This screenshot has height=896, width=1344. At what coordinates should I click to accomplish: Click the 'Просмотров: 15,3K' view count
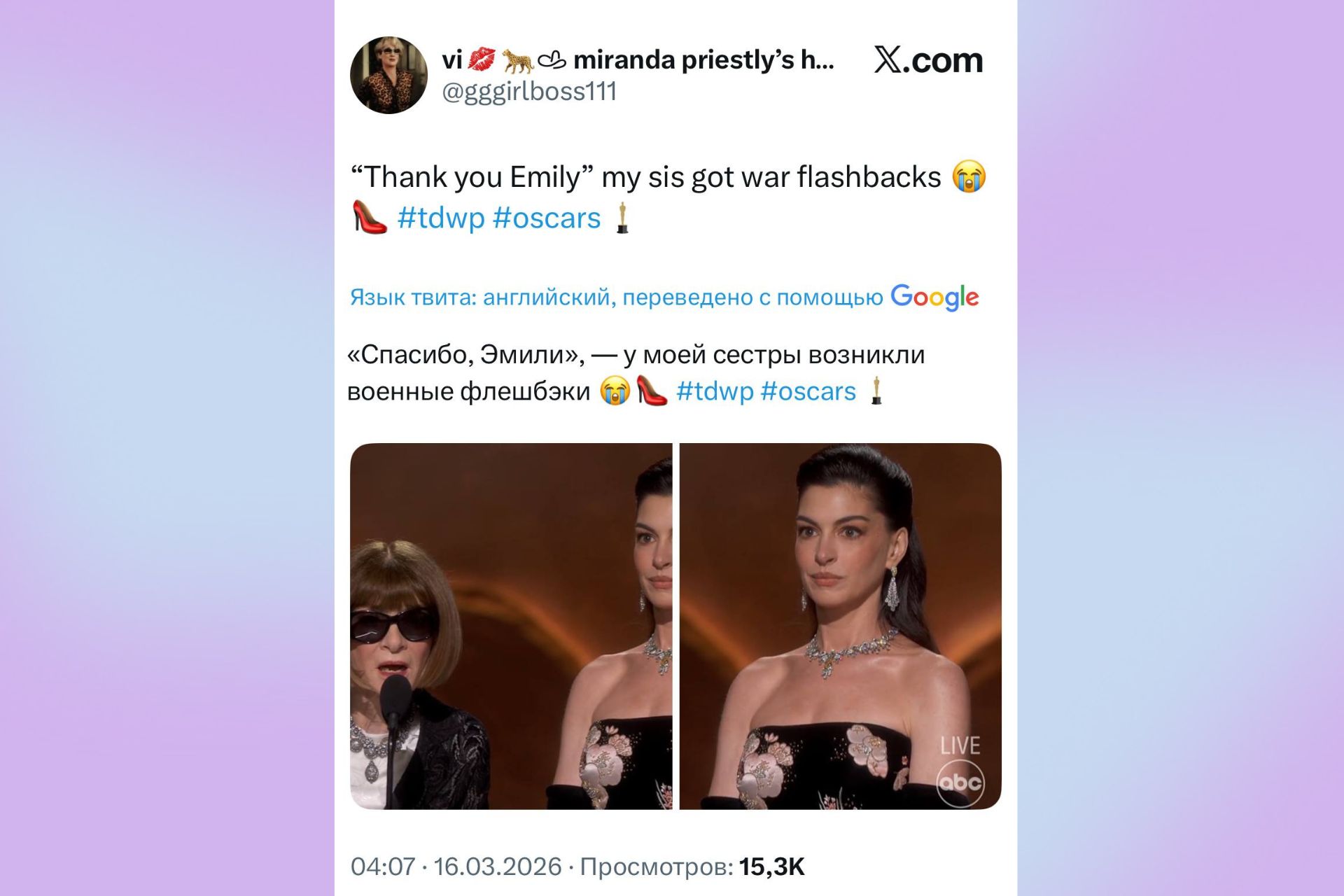692,867
